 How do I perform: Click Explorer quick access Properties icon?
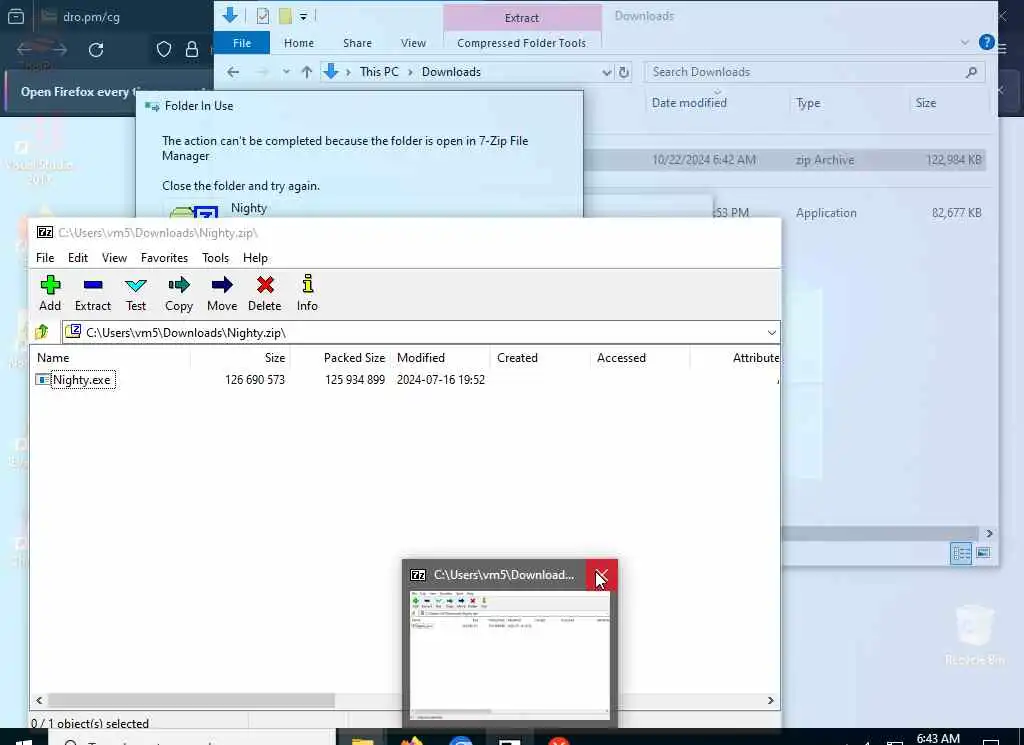pos(263,16)
